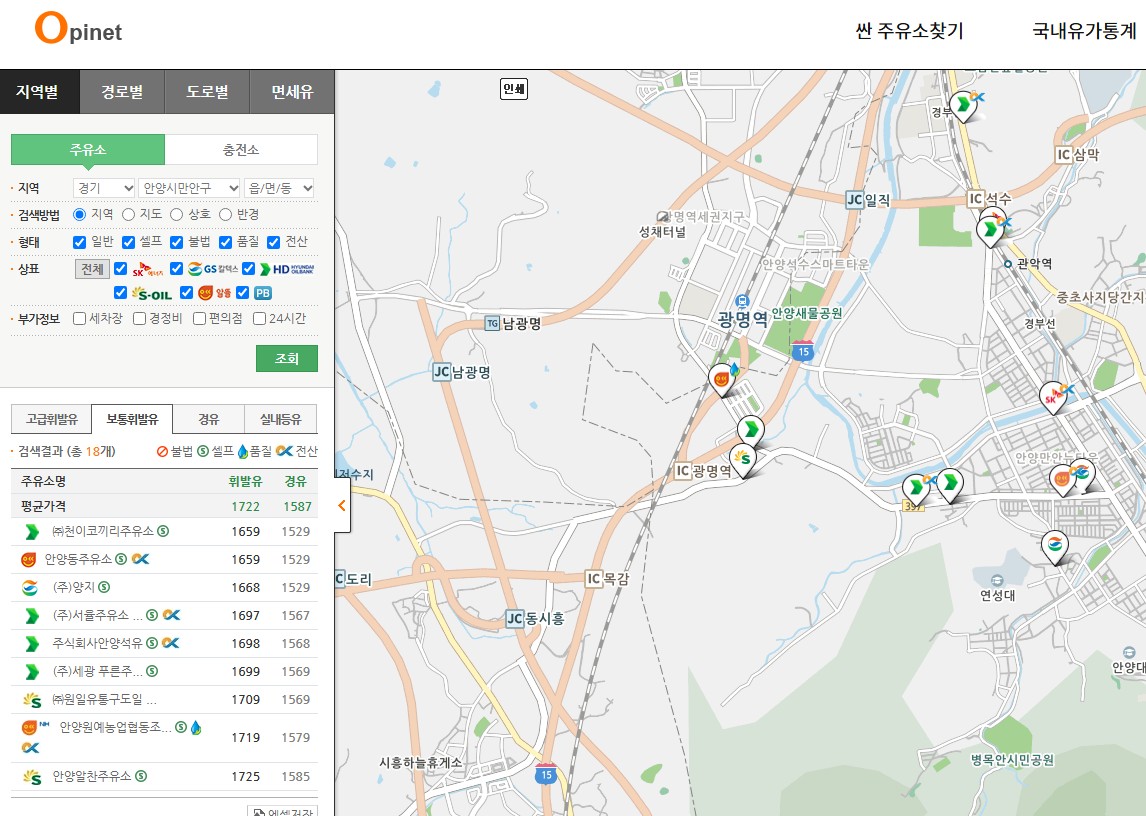Select the 반경 search method radio
Viewport: 1146px width, 816px height.
(x=225, y=214)
